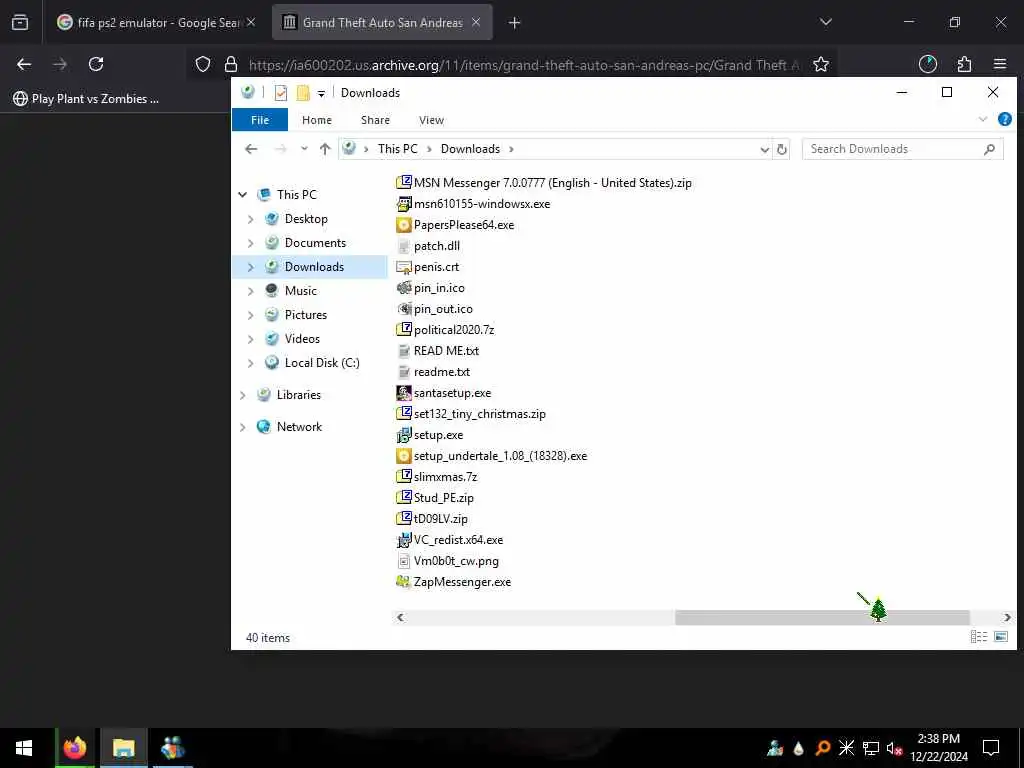Click horizontal scrollbar left arrow
The width and height of the screenshot is (1024, 768).
coord(400,617)
